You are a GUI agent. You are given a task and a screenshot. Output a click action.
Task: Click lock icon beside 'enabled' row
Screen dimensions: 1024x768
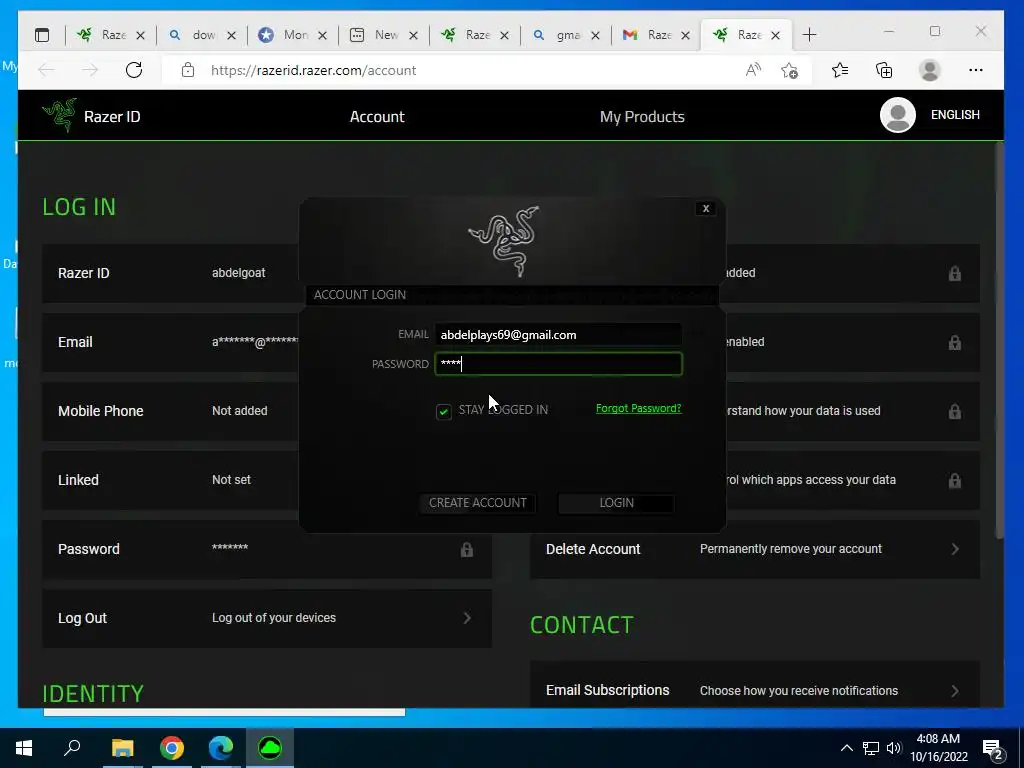pos(954,342)
